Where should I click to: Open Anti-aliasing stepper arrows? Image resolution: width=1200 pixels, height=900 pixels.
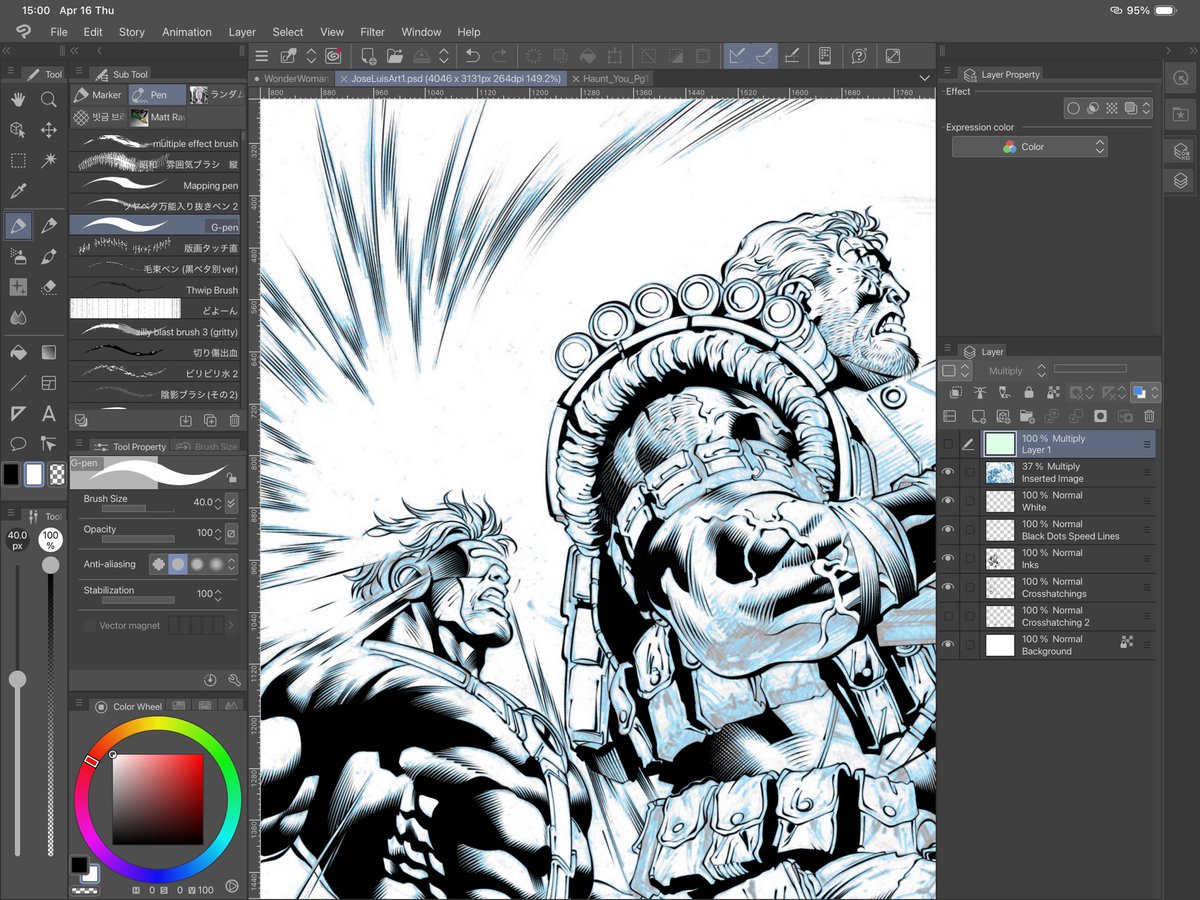pos(232,564)
